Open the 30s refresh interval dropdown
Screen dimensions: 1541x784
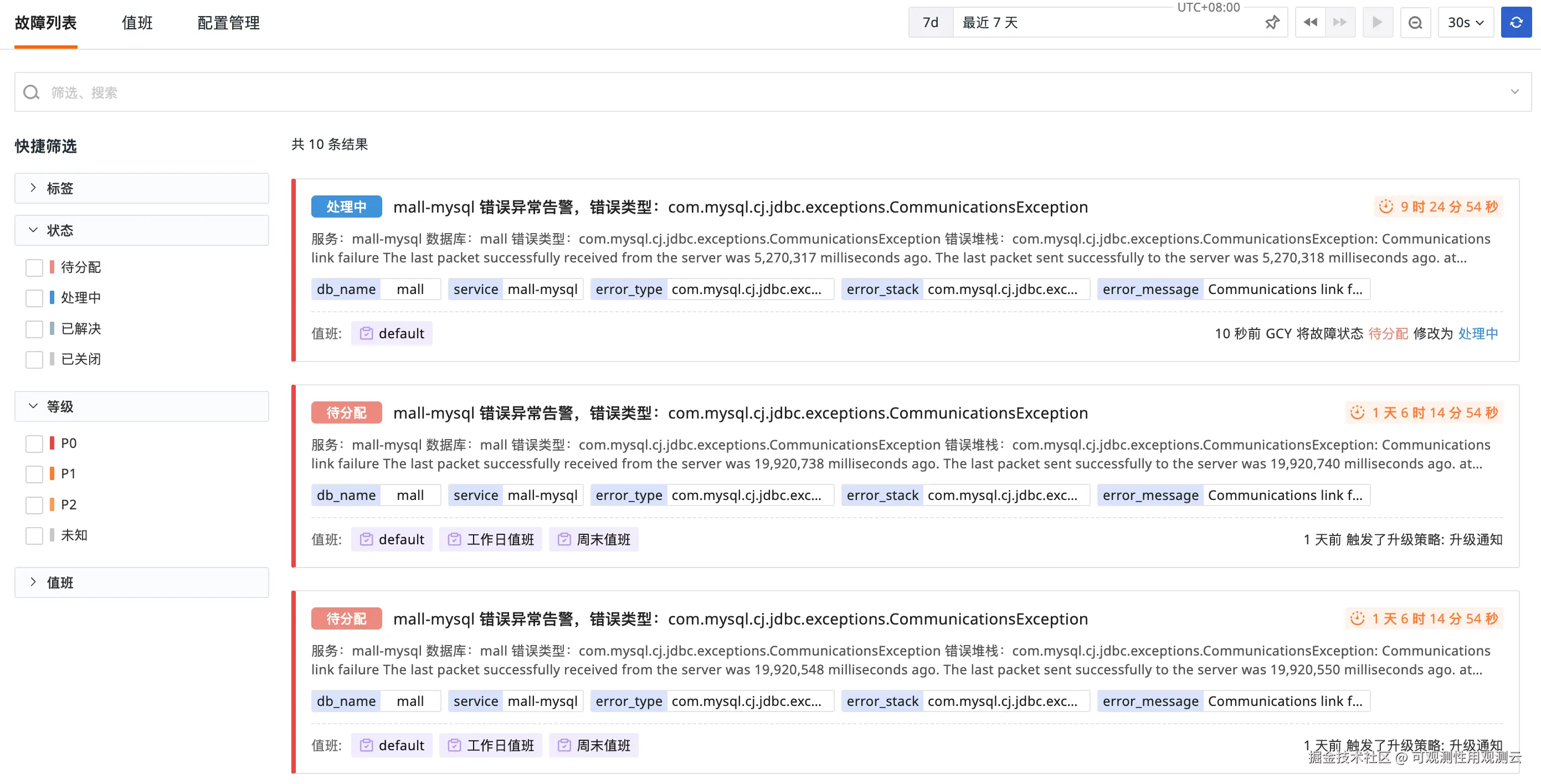pyautogui.click(x=1465, y=23)
